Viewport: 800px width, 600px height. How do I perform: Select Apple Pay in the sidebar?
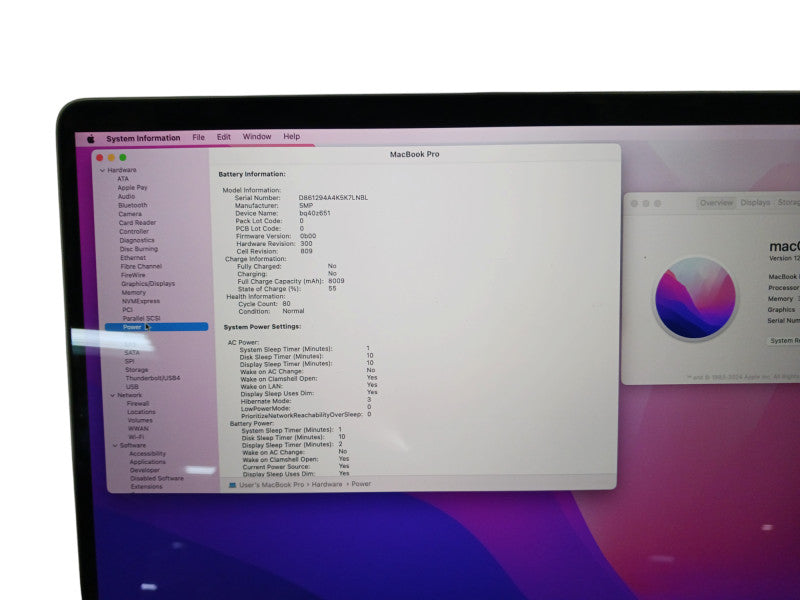point(132,188)
